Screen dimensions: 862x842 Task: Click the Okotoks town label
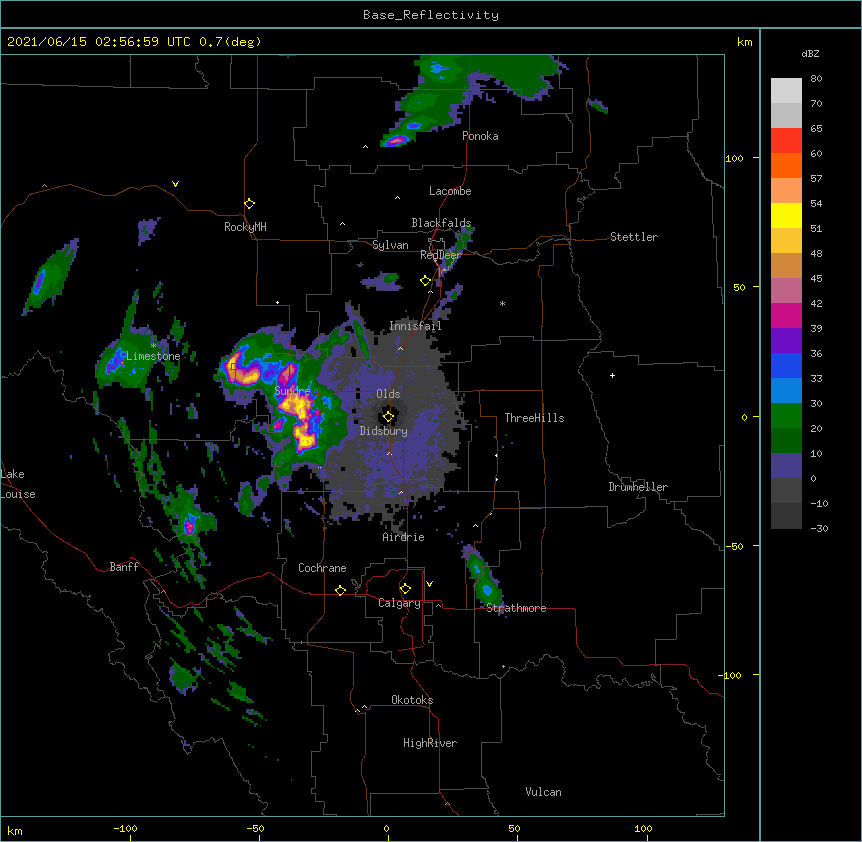[412, 700]
